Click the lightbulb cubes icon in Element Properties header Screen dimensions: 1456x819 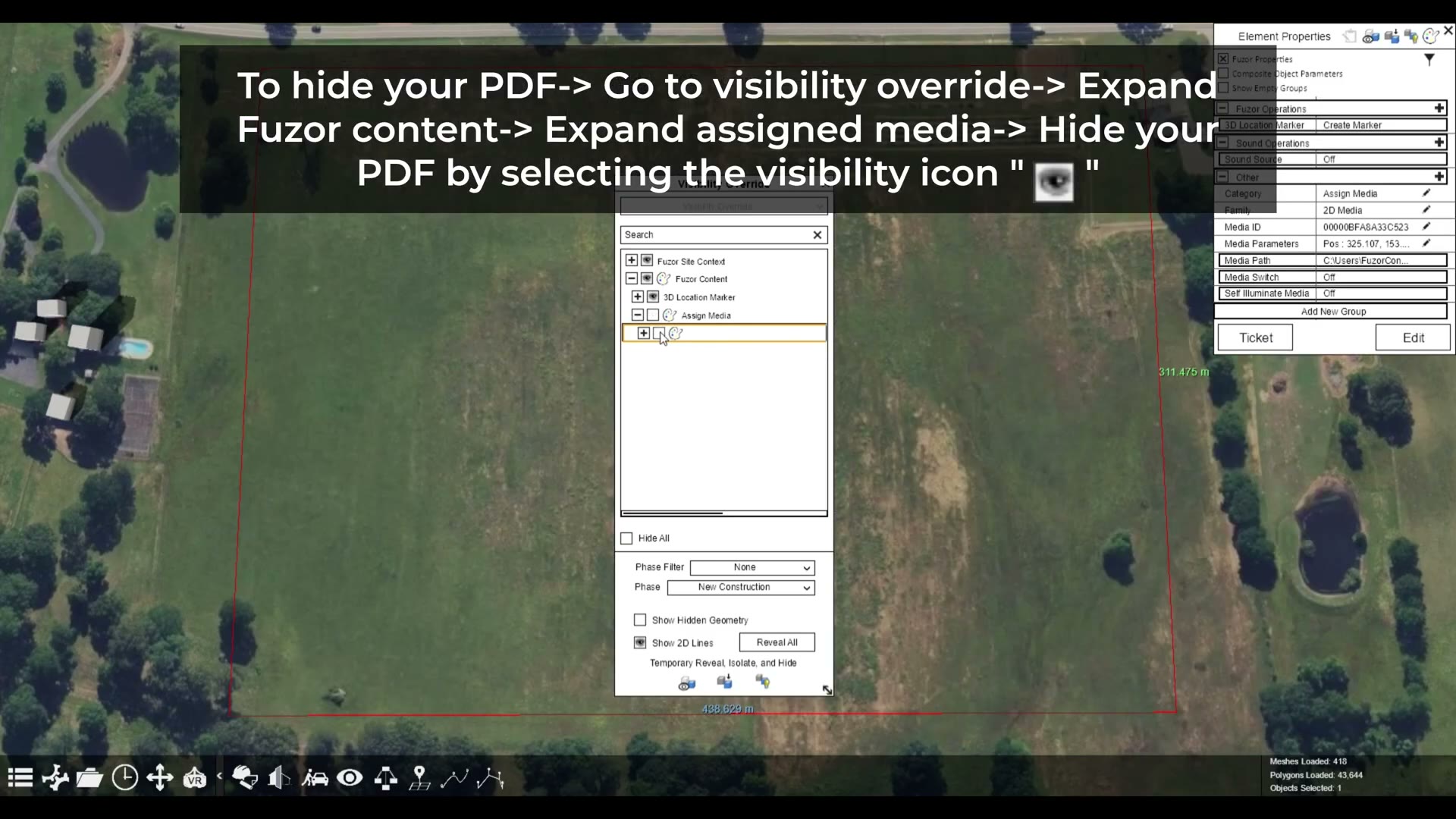pos(1411,36)
